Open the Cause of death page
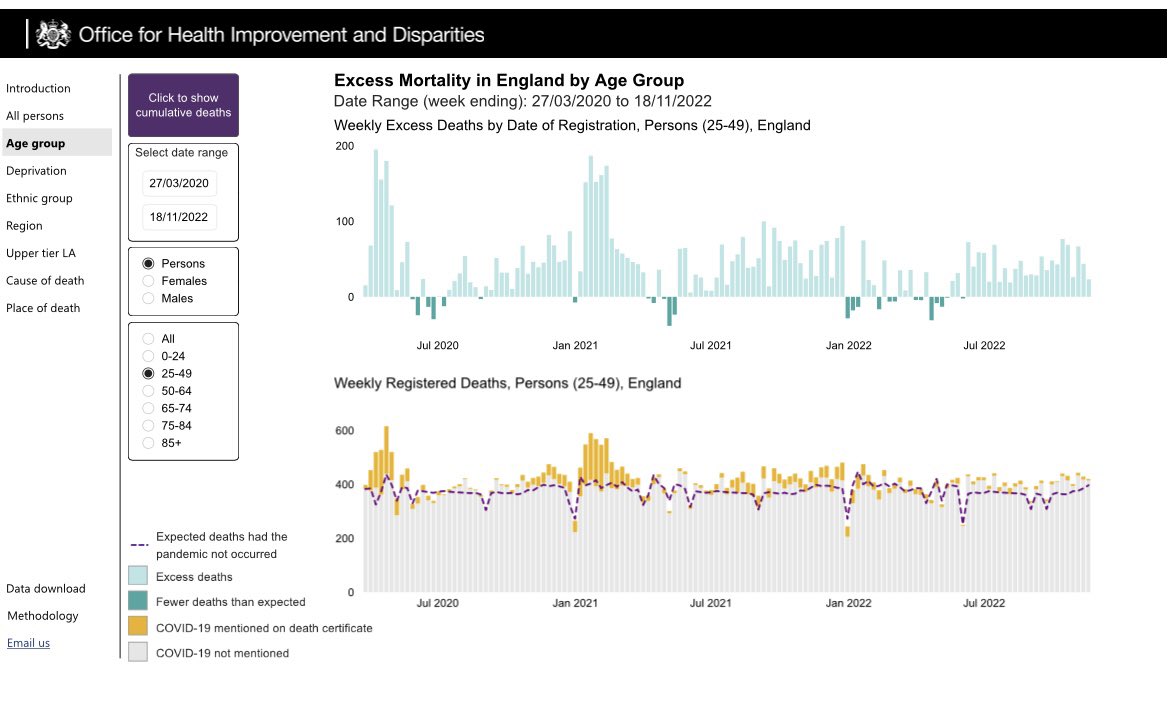Viewport: 1170px width, 720px height. pyautogui.click(x=46, y=281)
